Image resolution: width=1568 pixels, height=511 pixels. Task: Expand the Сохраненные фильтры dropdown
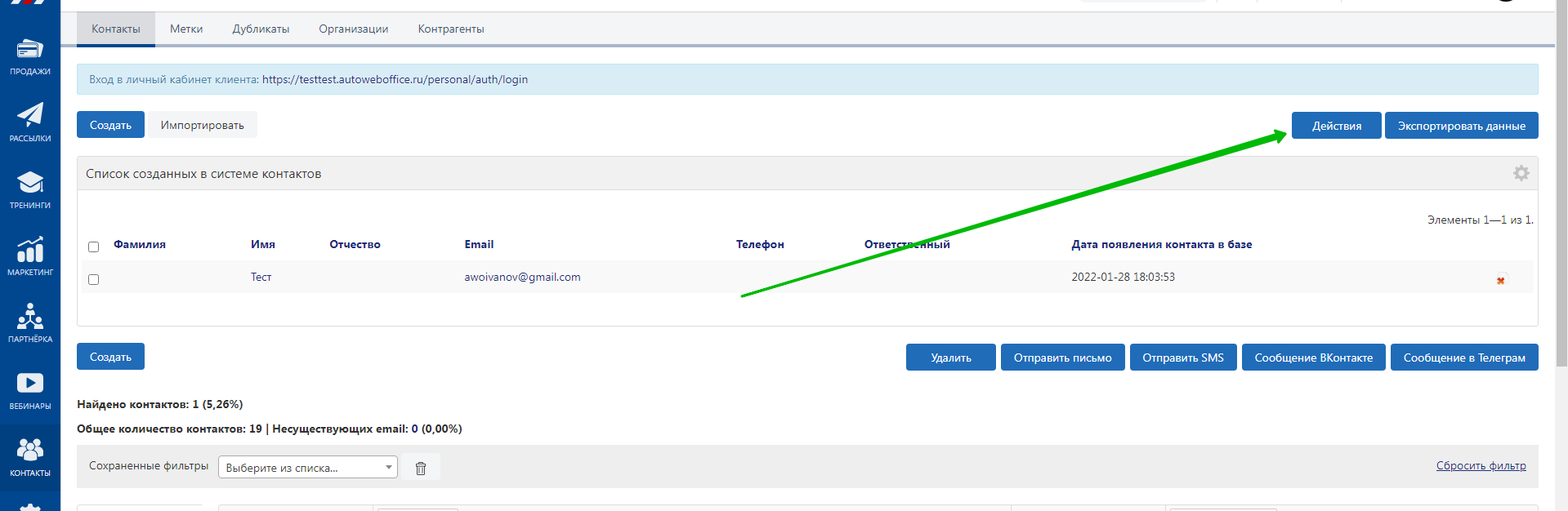click(x=307, y=468)
